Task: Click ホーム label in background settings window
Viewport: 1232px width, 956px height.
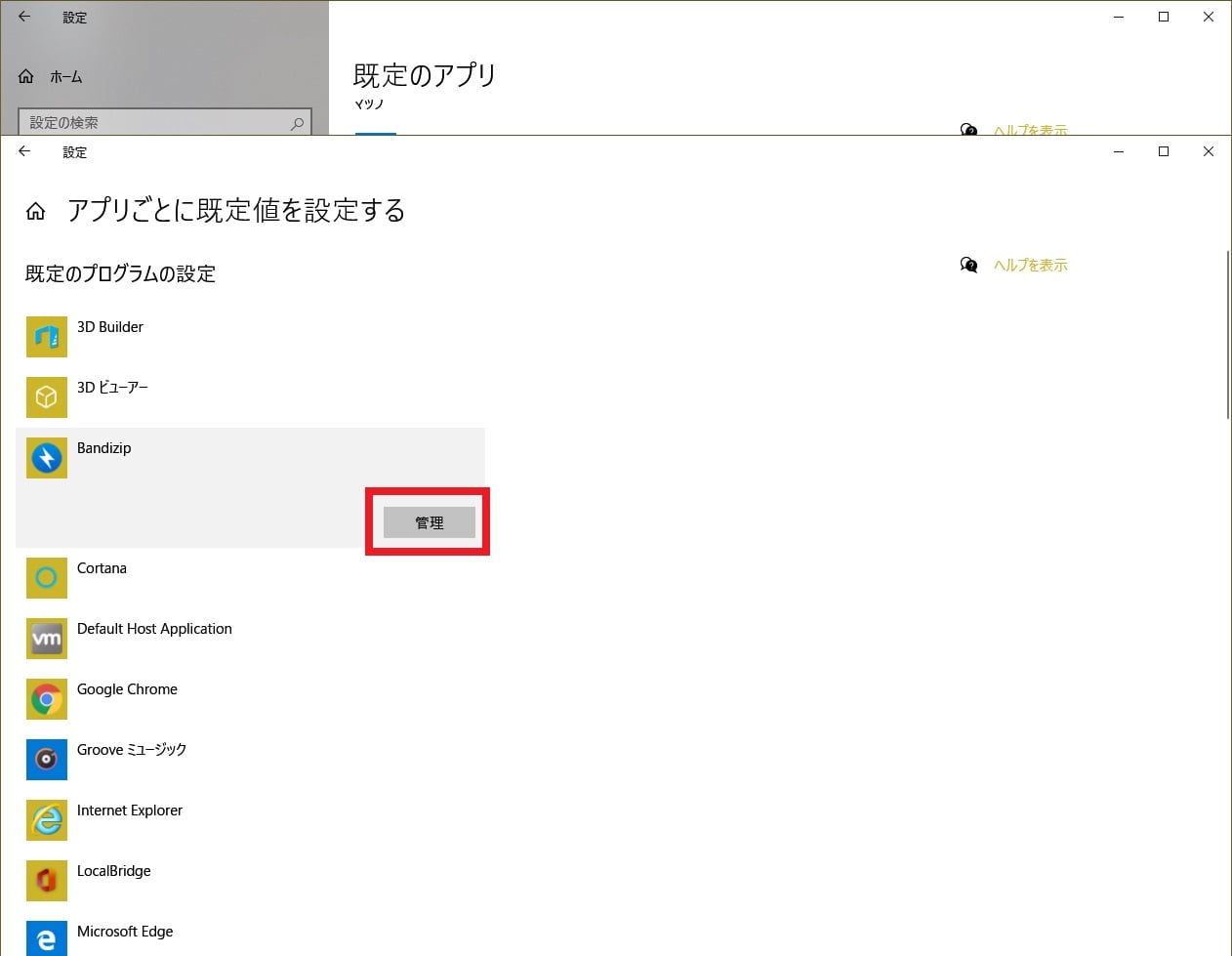Action: pyautogui.click(x=66, y=76)
